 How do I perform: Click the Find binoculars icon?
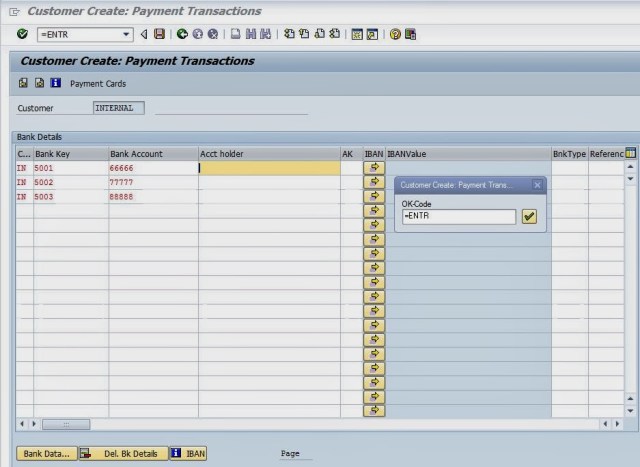tap(251, 34)
